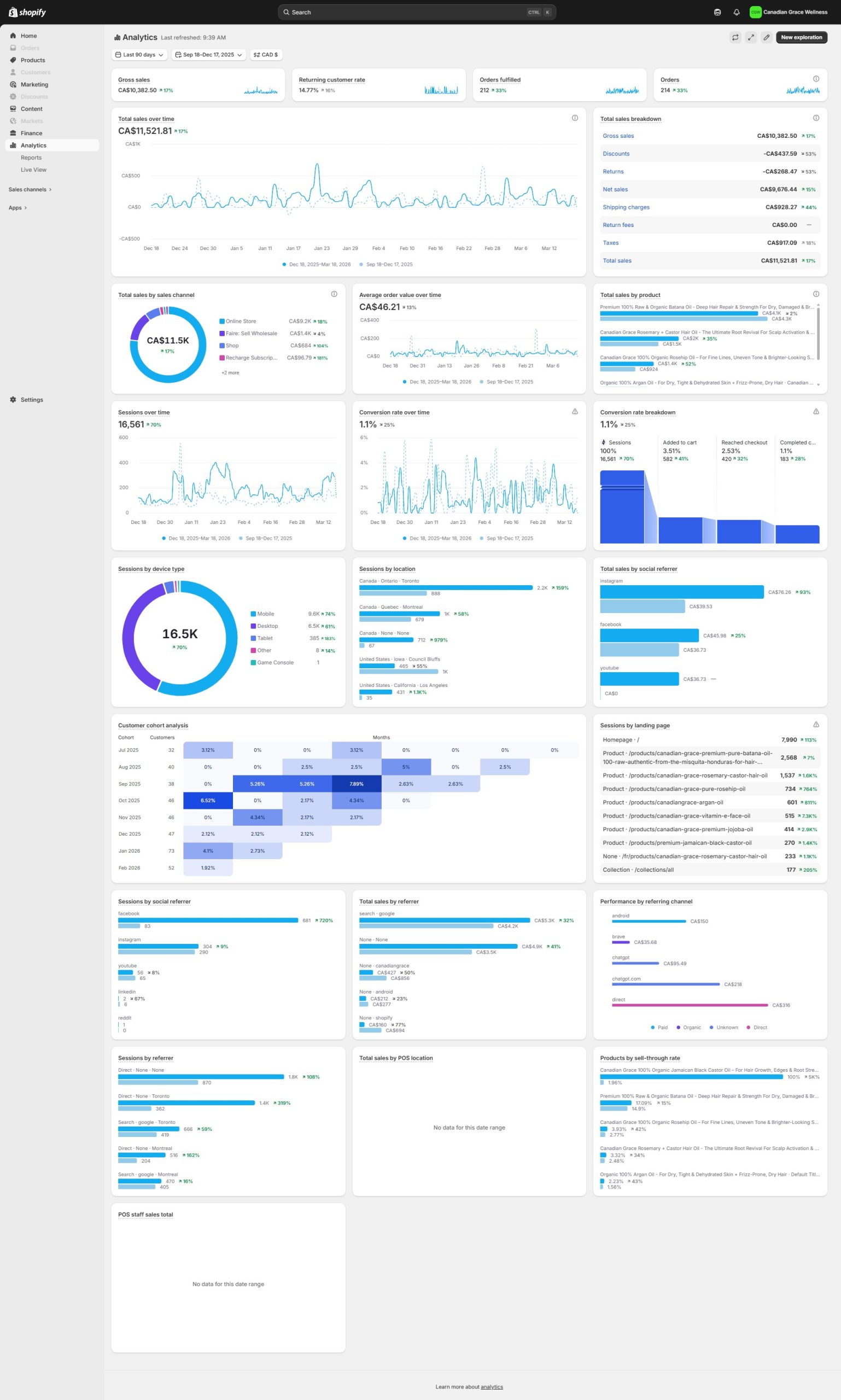The width and height of the screenshot is (841, 1400).
Task: Click the Online Store legend color swatch
Action: pyautogui.click(x=222, y=322)
